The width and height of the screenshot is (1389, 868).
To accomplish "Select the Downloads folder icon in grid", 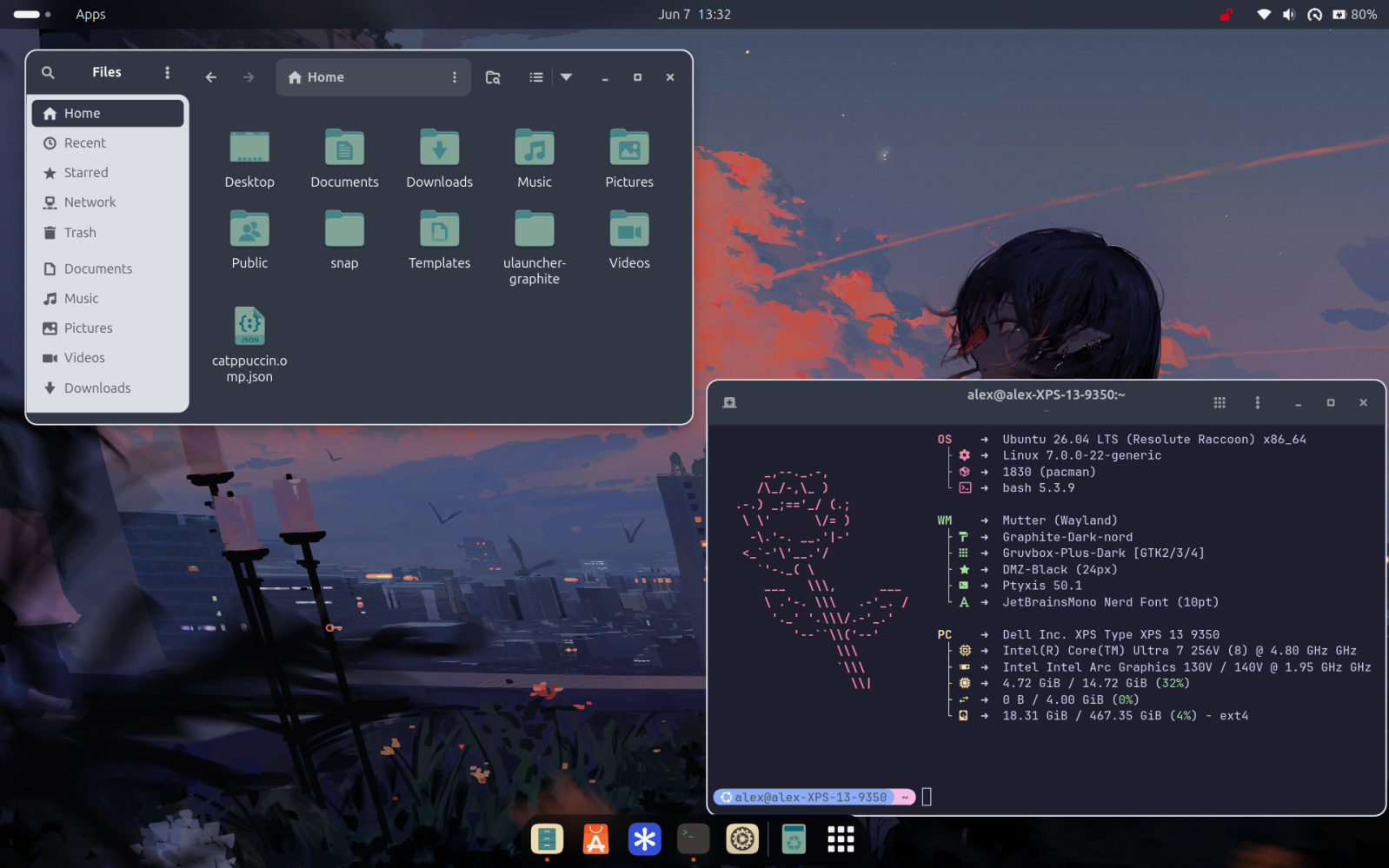I will 439,148.
